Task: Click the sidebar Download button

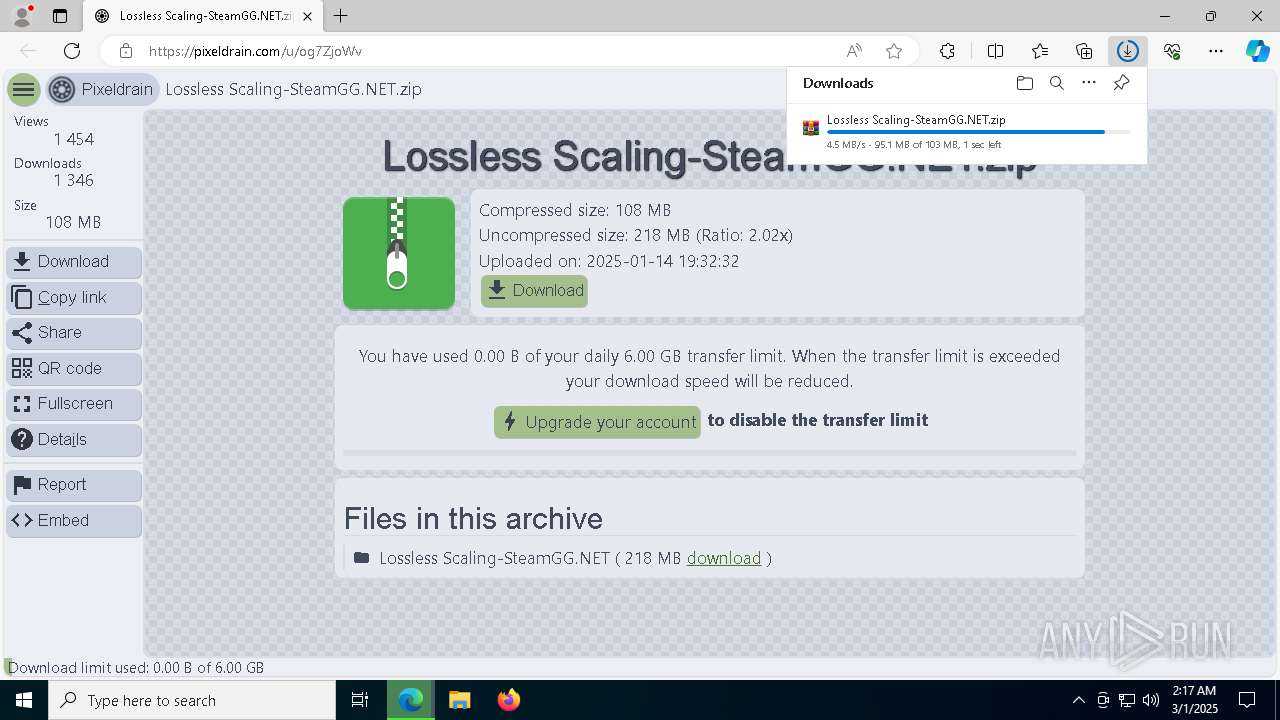Action: point(74,262)
